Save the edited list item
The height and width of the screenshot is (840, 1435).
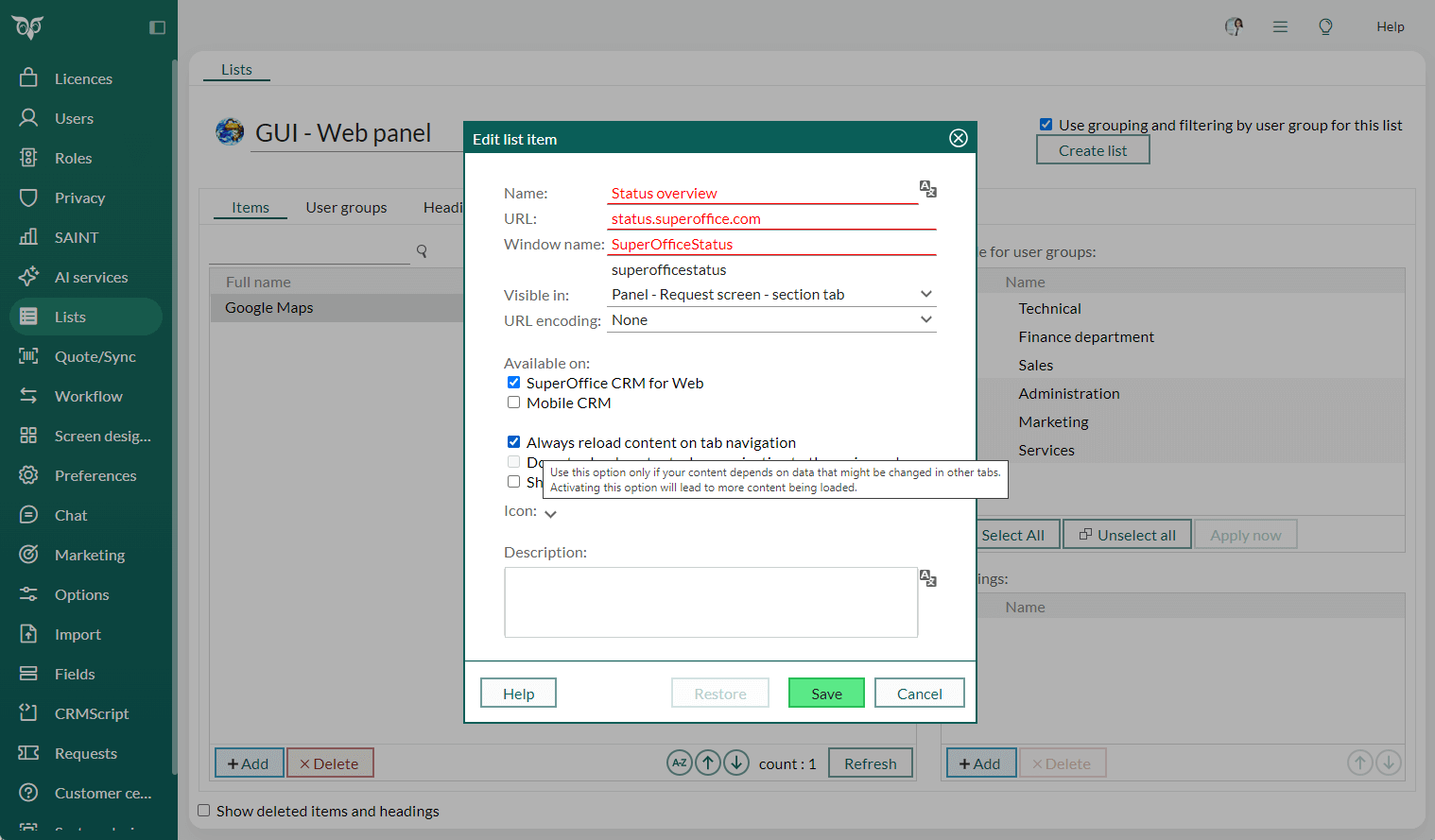(x=825, y=693)
